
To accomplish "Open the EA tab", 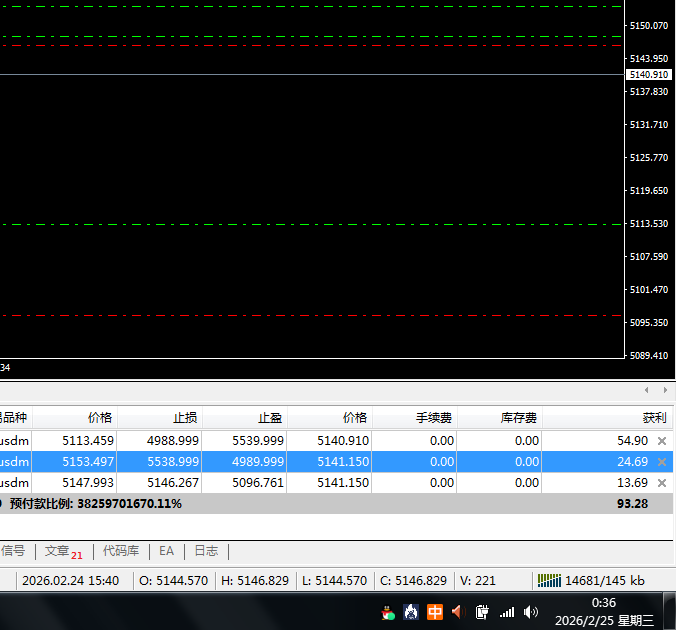I will [x=166, y=551].
